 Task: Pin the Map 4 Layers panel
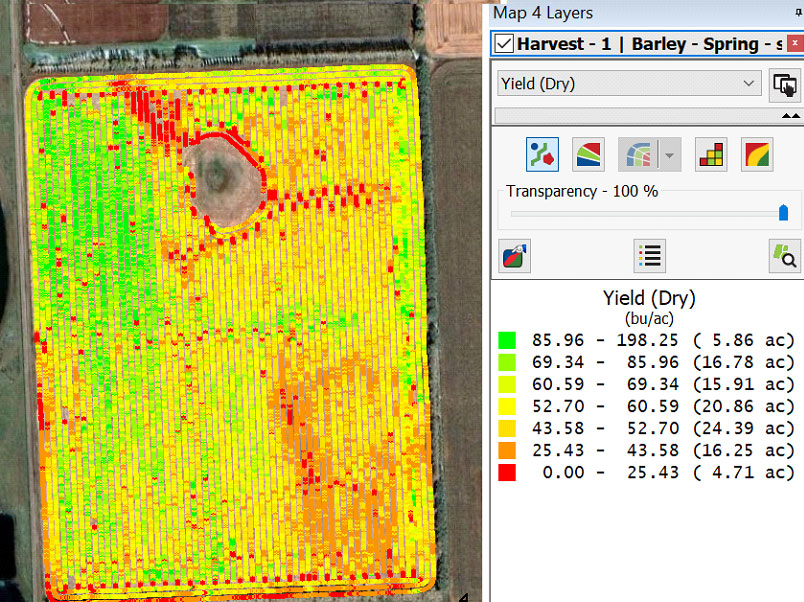click(x=797, y=13)
